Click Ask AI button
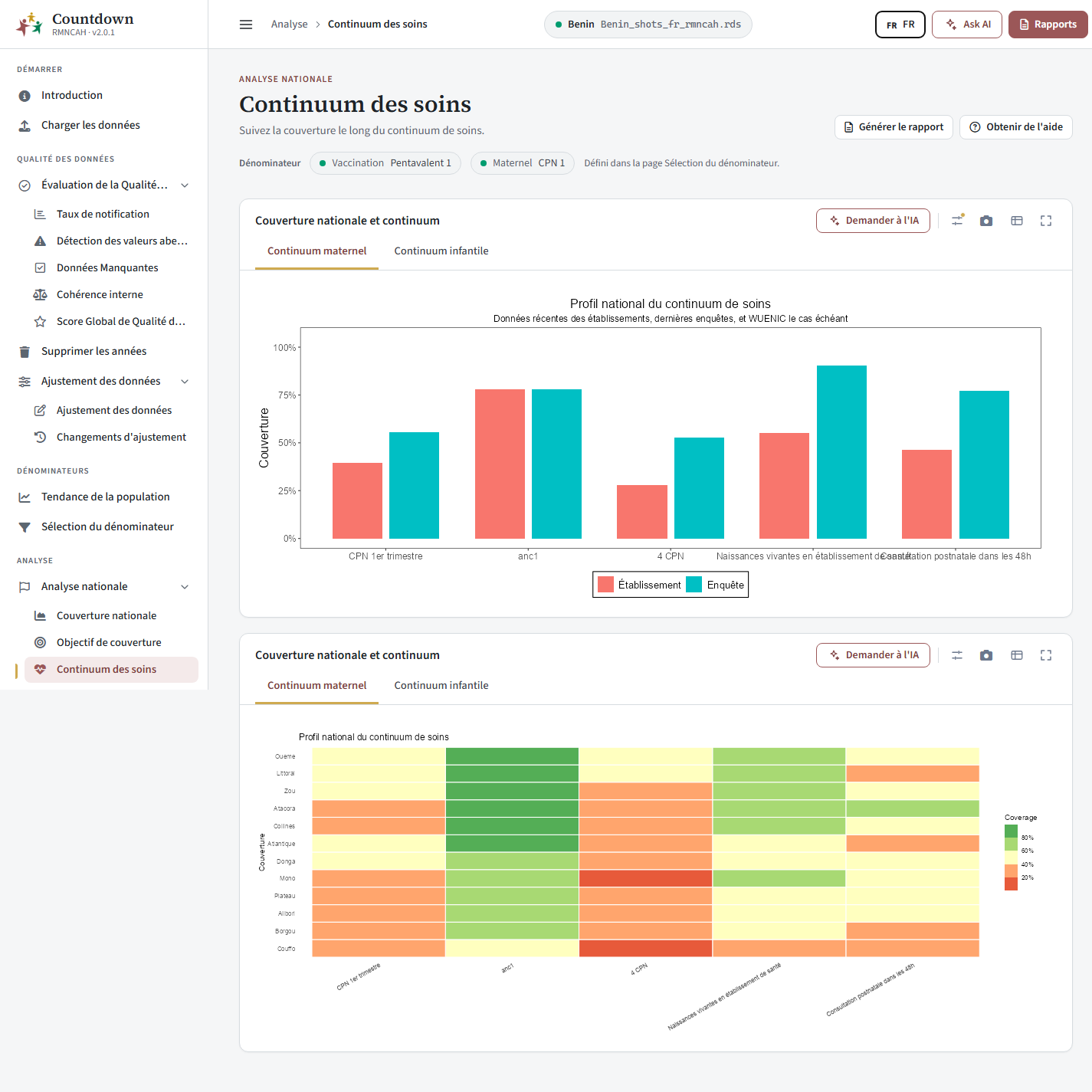This screenshot has width=1092, height=1092. click(x=967, y=25)
